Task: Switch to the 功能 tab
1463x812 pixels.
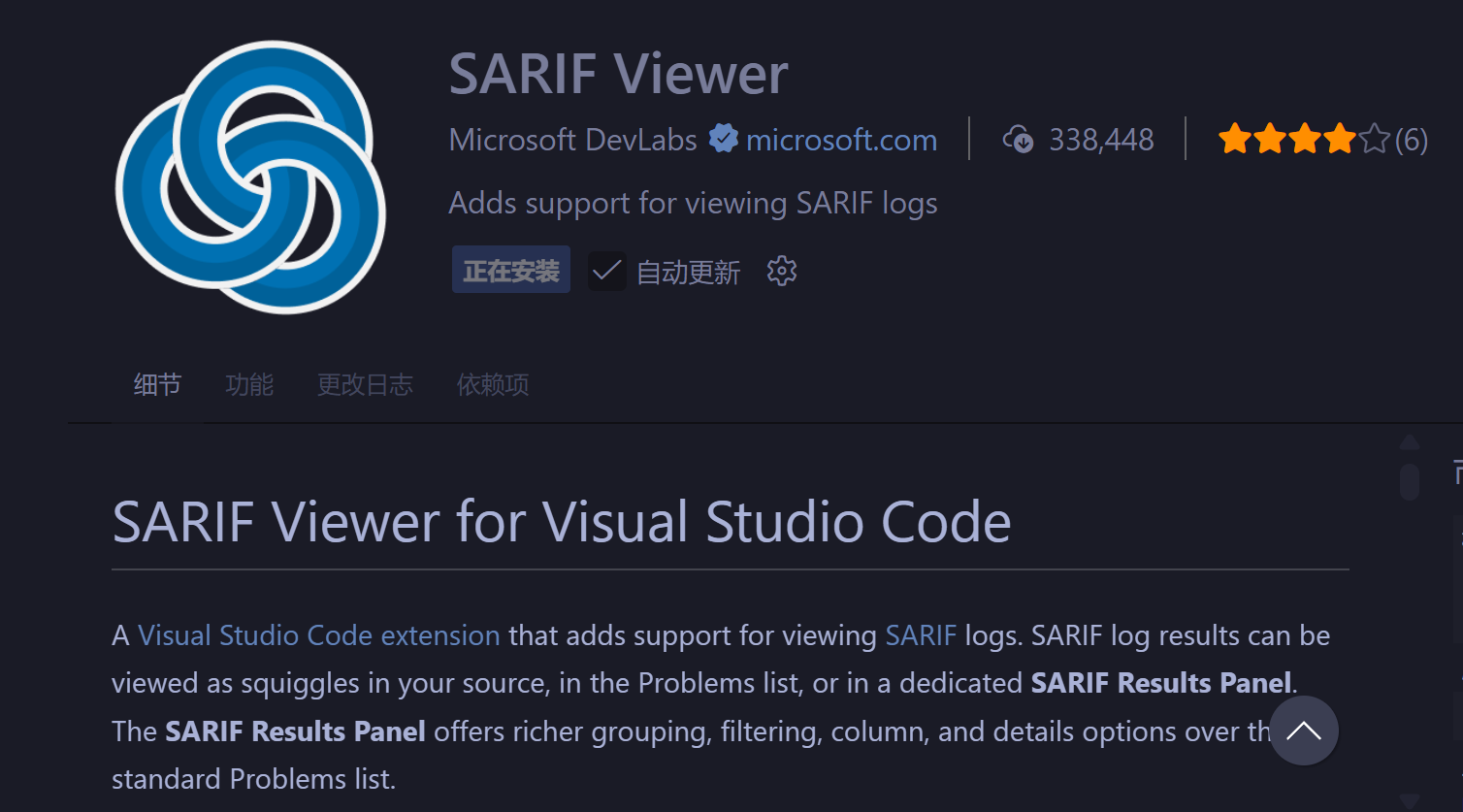Action: tap(249, 385)
